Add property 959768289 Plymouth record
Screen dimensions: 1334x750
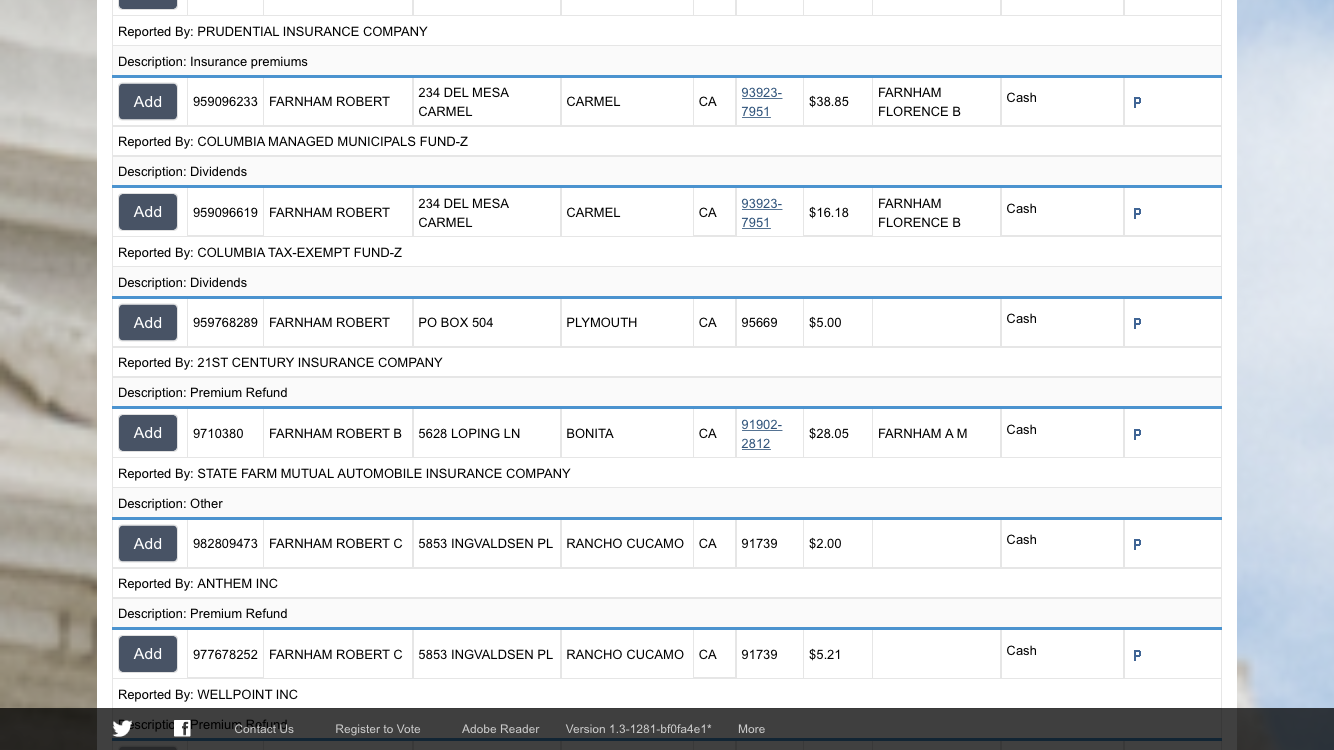click(x=148, y=322)
